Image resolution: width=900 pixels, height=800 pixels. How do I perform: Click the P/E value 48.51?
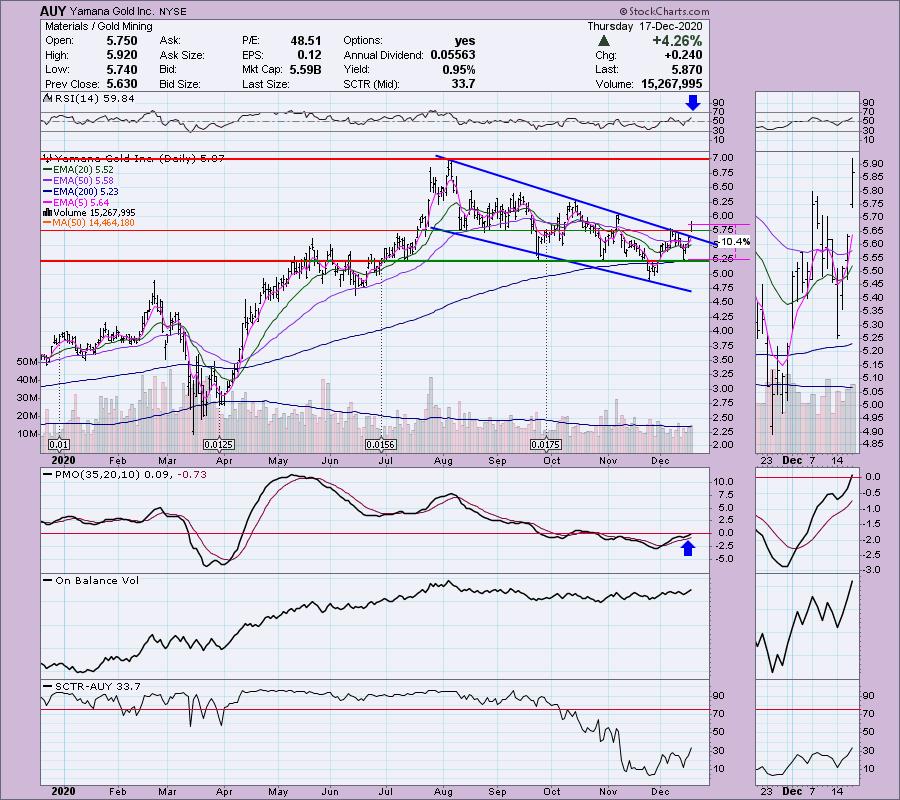coord(306,41)
